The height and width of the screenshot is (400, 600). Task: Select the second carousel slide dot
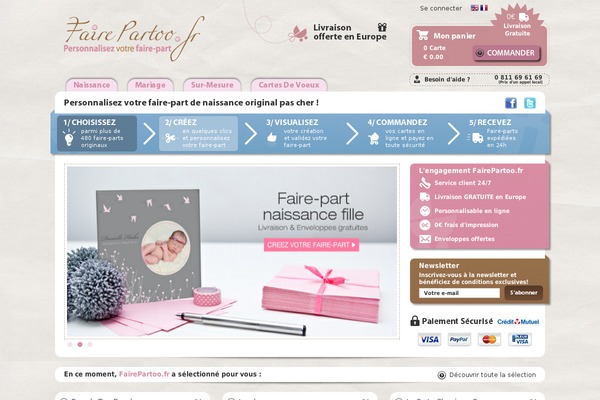pos(80,344)
